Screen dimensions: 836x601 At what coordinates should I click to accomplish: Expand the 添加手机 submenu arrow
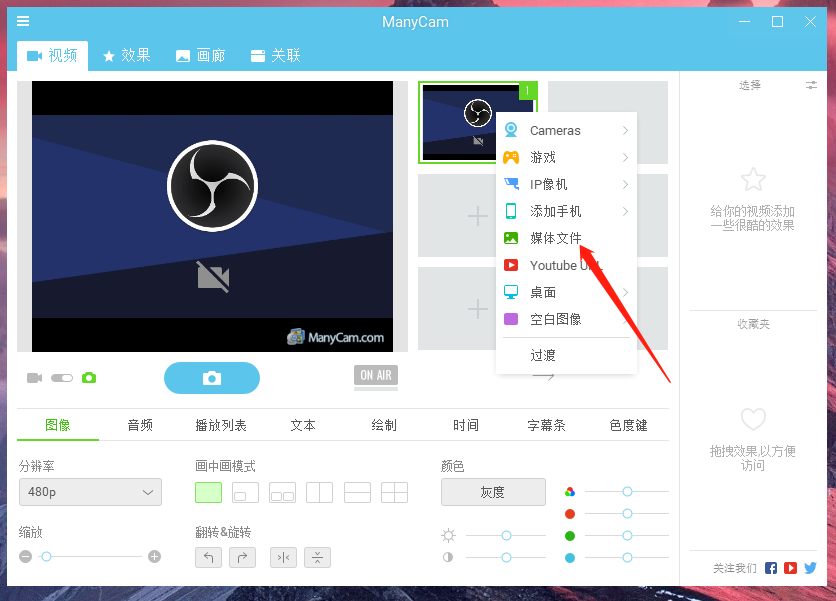point(625,212)
